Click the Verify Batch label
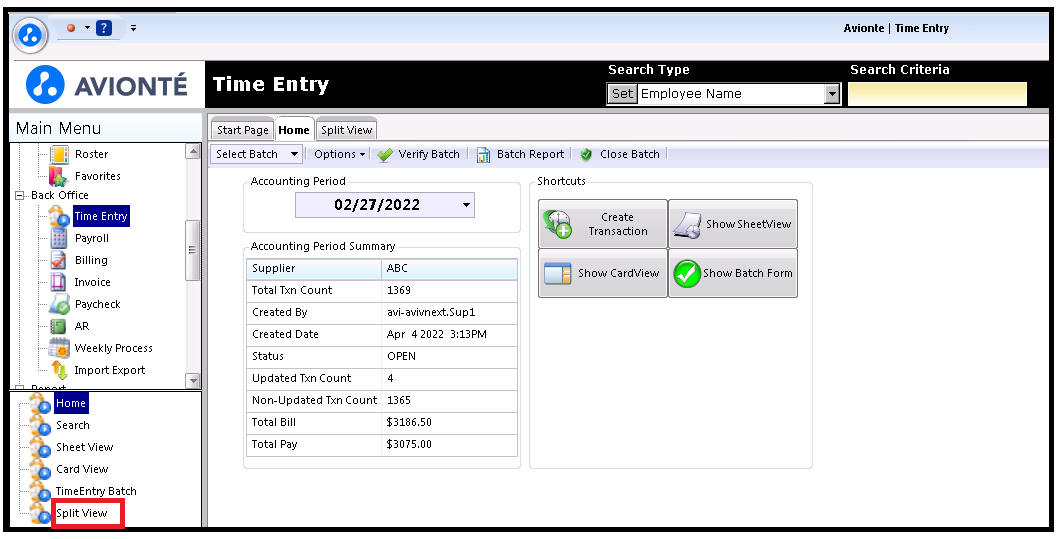The image size is (1061, 539). pos(429,154)
